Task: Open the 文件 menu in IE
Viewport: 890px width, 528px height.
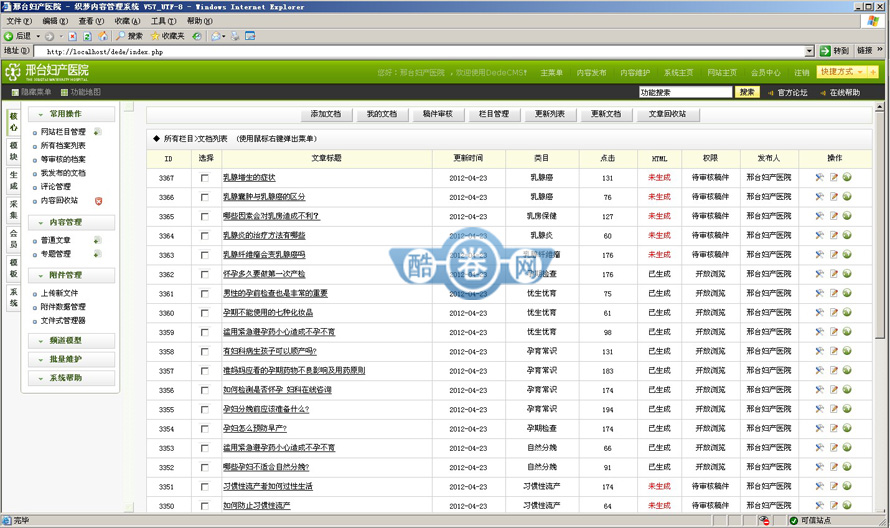Action: point(19,21)
